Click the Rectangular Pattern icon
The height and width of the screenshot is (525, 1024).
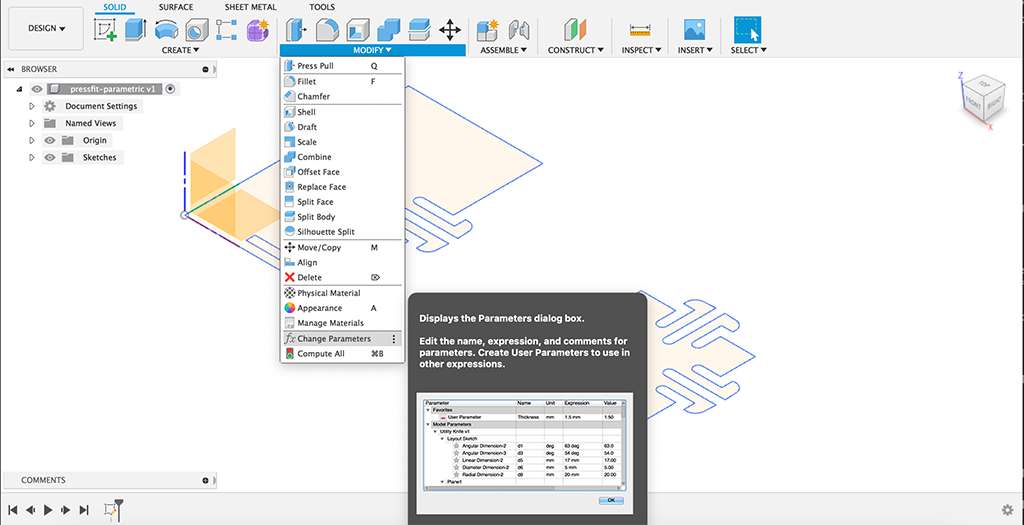coord(227,30)
